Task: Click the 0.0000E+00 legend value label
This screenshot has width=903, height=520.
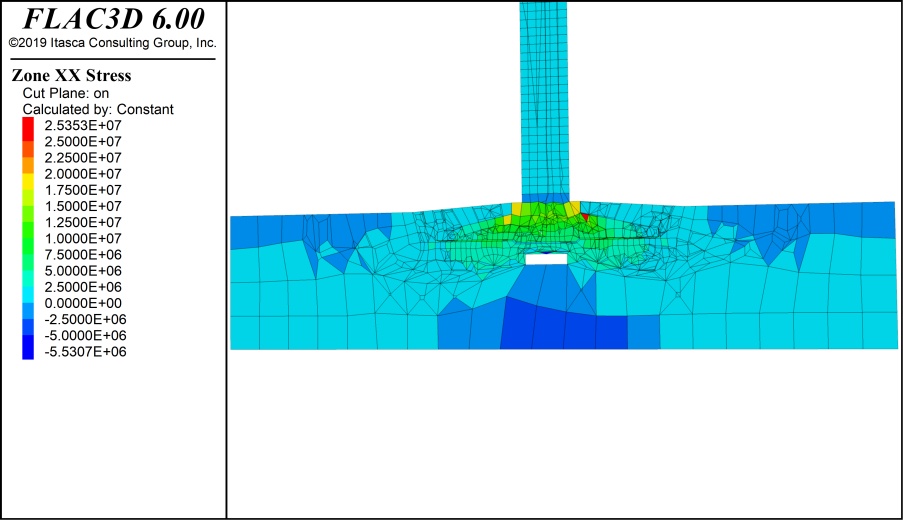Action: [84, 303]
